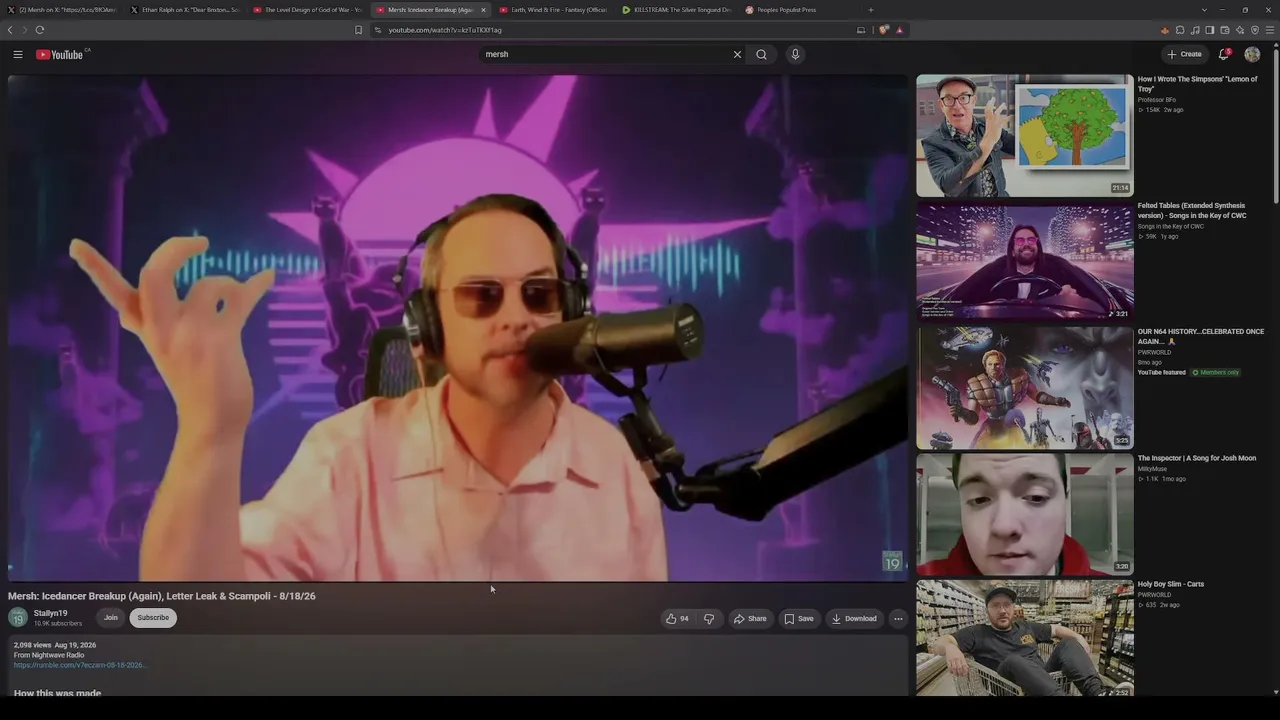The width and height of the screenshot is (1280, 720).
Task: Switch to Ethan Ralph on X tab
Action: [185, 10]
